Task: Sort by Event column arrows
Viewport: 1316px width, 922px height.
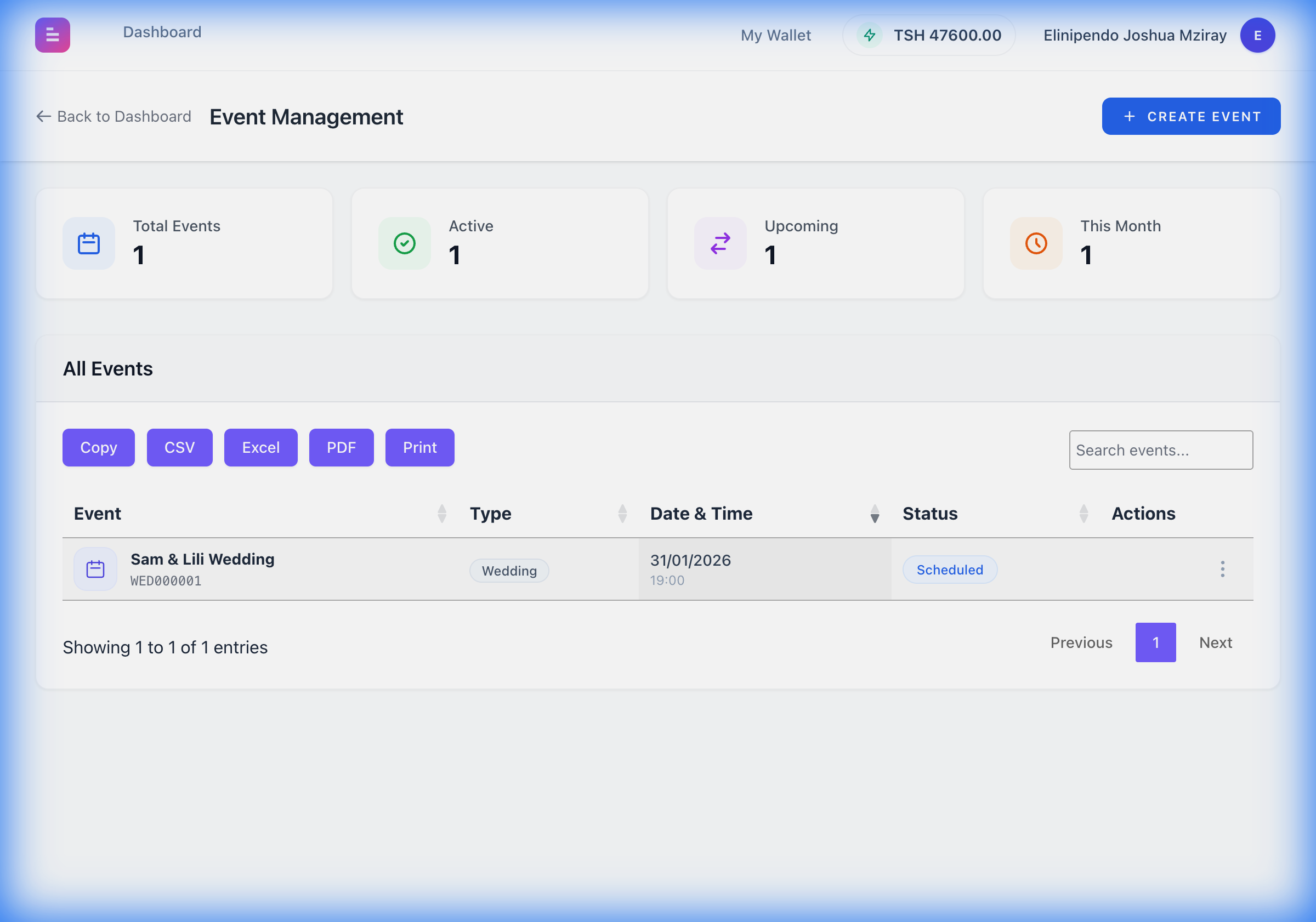Action: coord(442,514)
